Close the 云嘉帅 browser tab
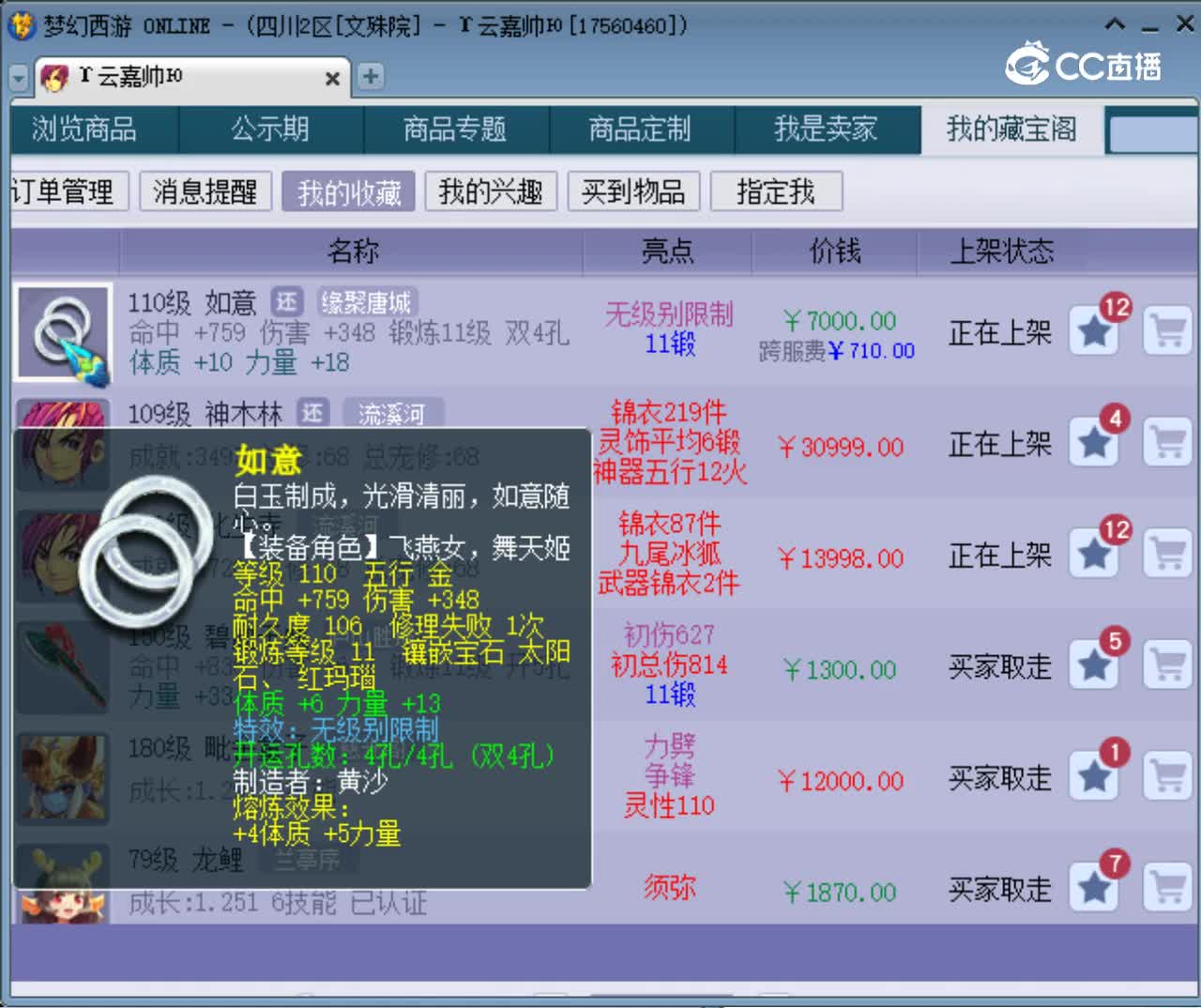1201x1008 pixels. point(332,79)
